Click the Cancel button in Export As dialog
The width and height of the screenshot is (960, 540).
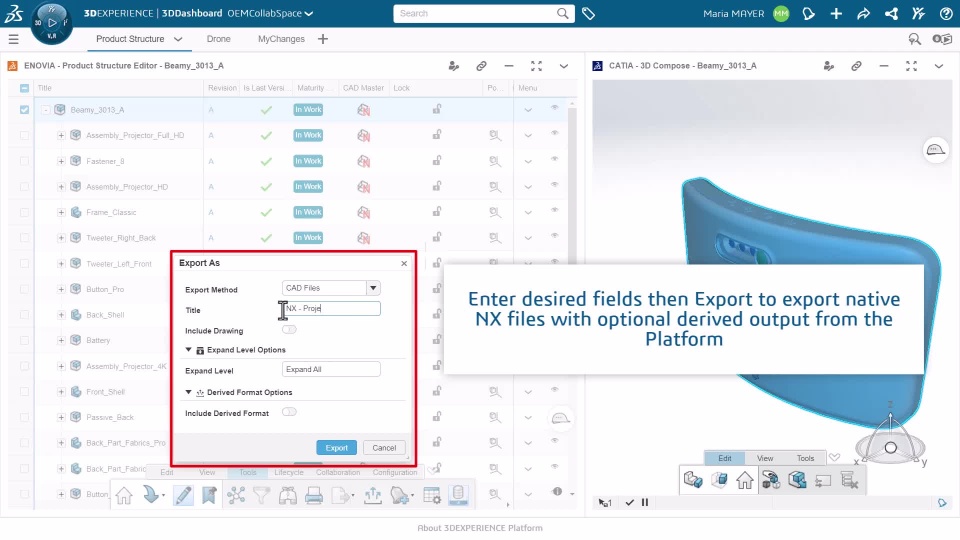click(x=384, y=448)
